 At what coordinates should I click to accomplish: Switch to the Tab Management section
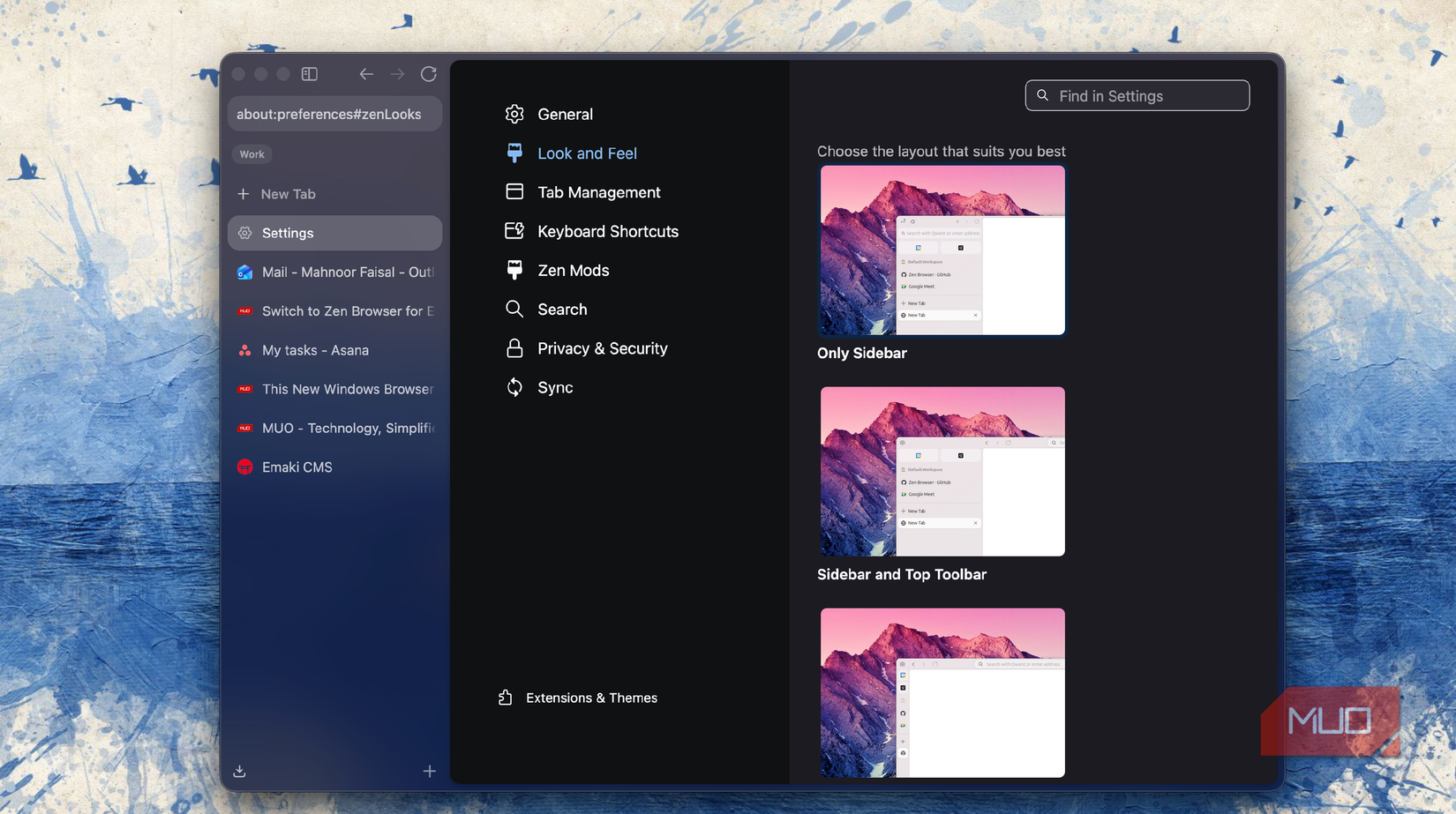(598, 191)
